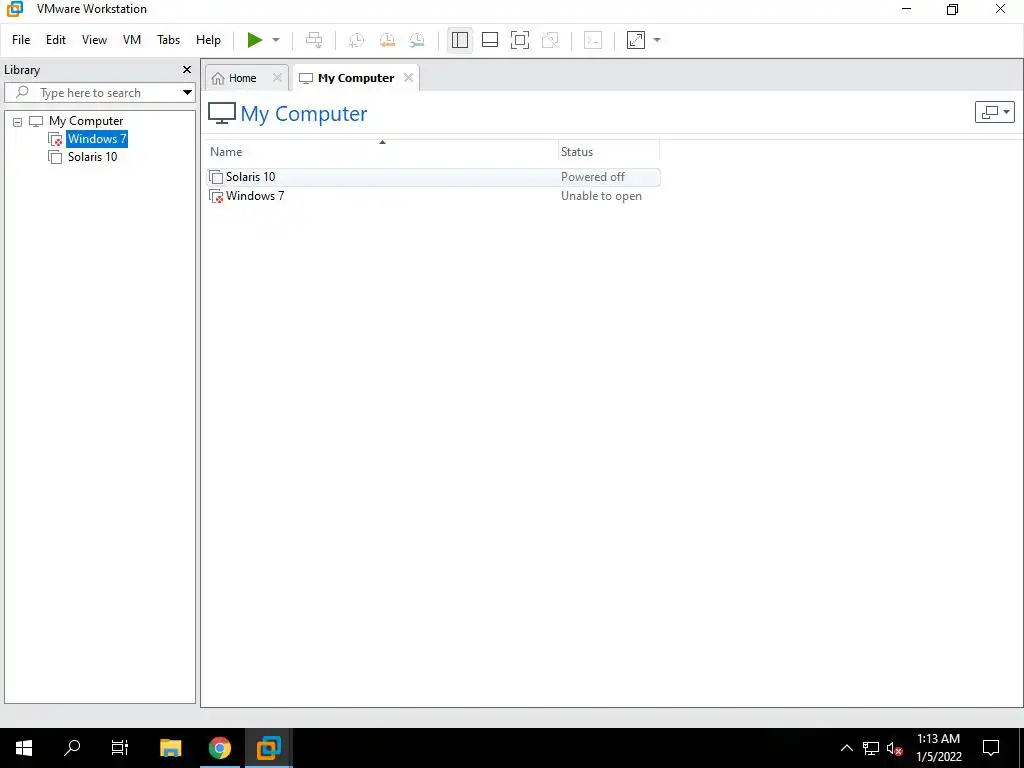Open the VM menu
The image size is (1024, 768).
(132, 40)
